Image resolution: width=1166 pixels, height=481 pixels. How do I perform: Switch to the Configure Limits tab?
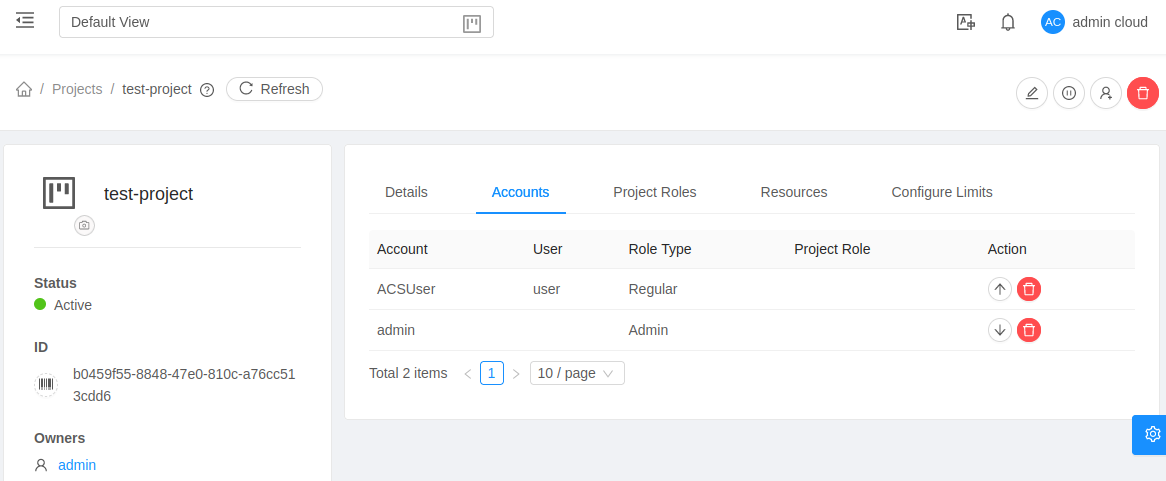[941, 192]
